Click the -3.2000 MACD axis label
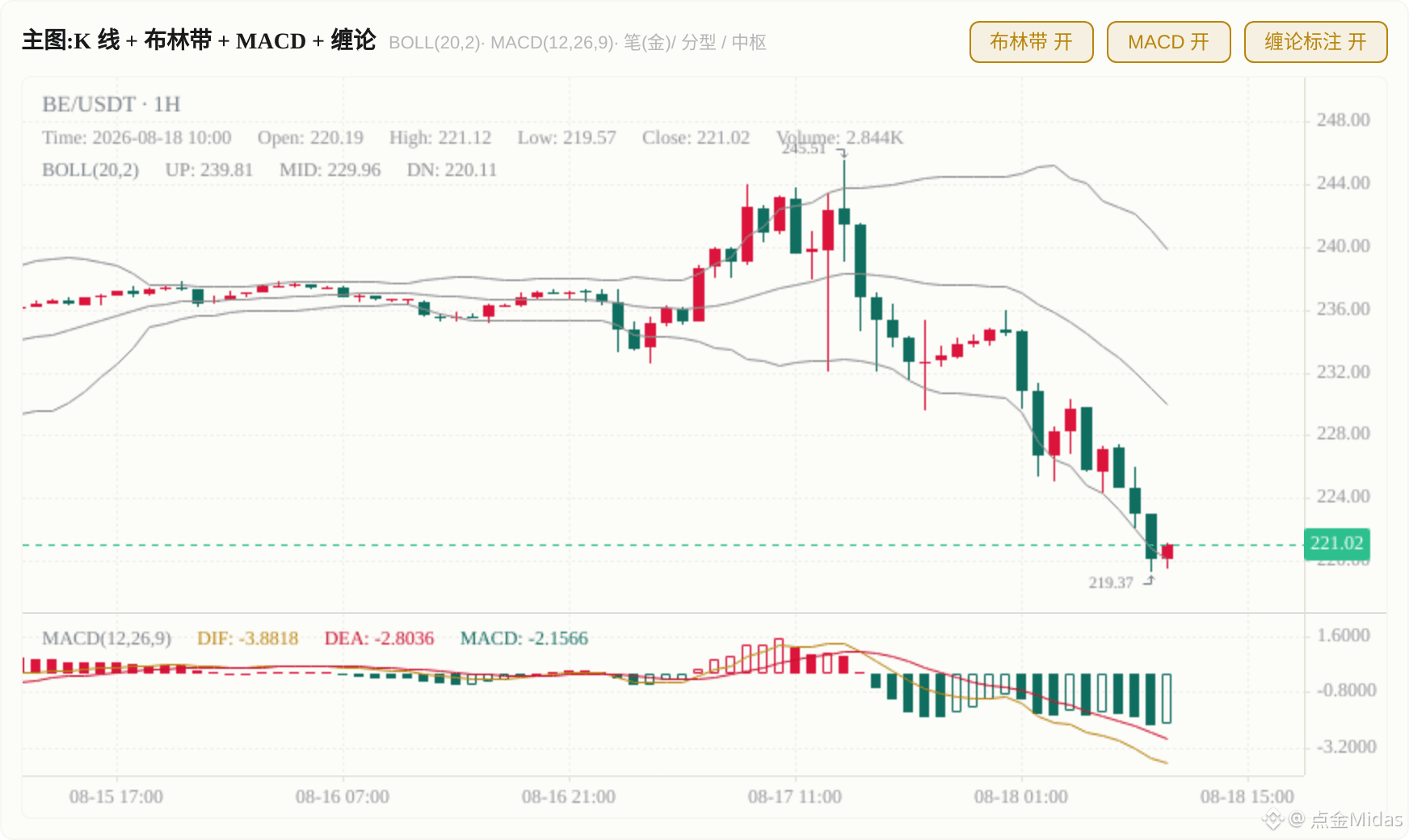 (x=1347, y=747)
